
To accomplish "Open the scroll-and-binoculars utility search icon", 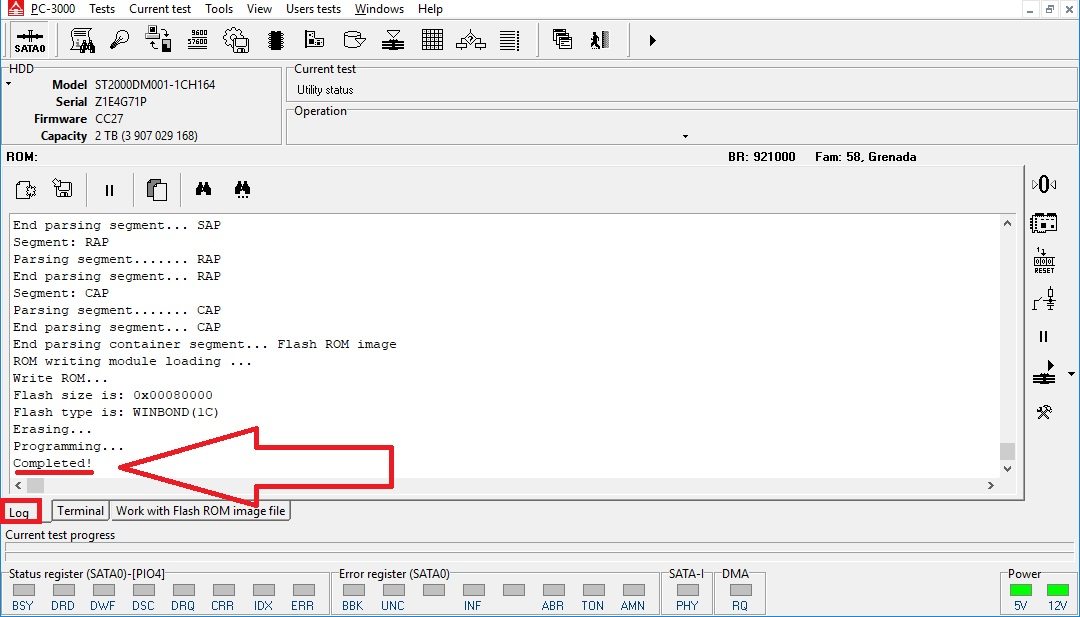I will pyautogui.click(x=83, y=40).
